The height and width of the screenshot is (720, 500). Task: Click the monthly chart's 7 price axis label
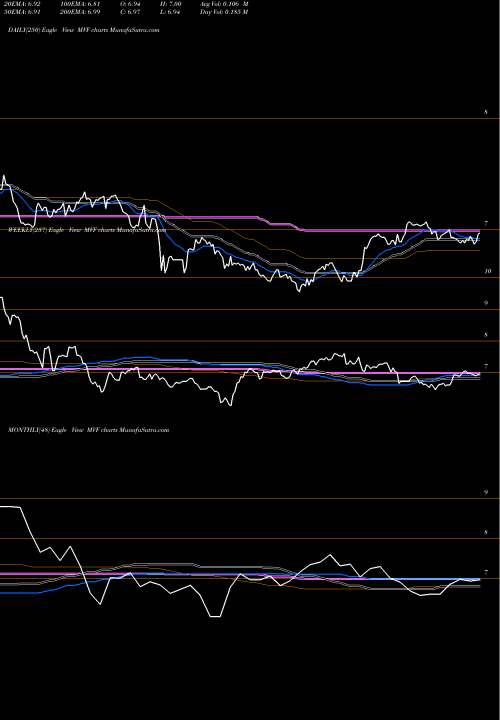pos(486,573)
